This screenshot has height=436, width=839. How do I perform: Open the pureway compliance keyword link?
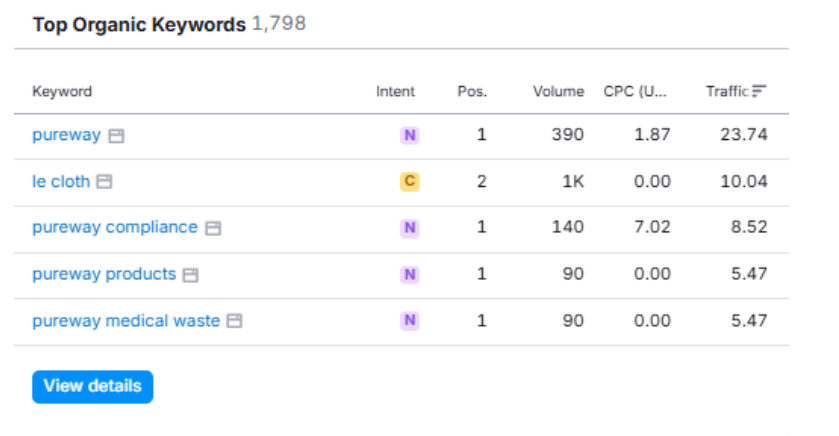coord(115,227)
